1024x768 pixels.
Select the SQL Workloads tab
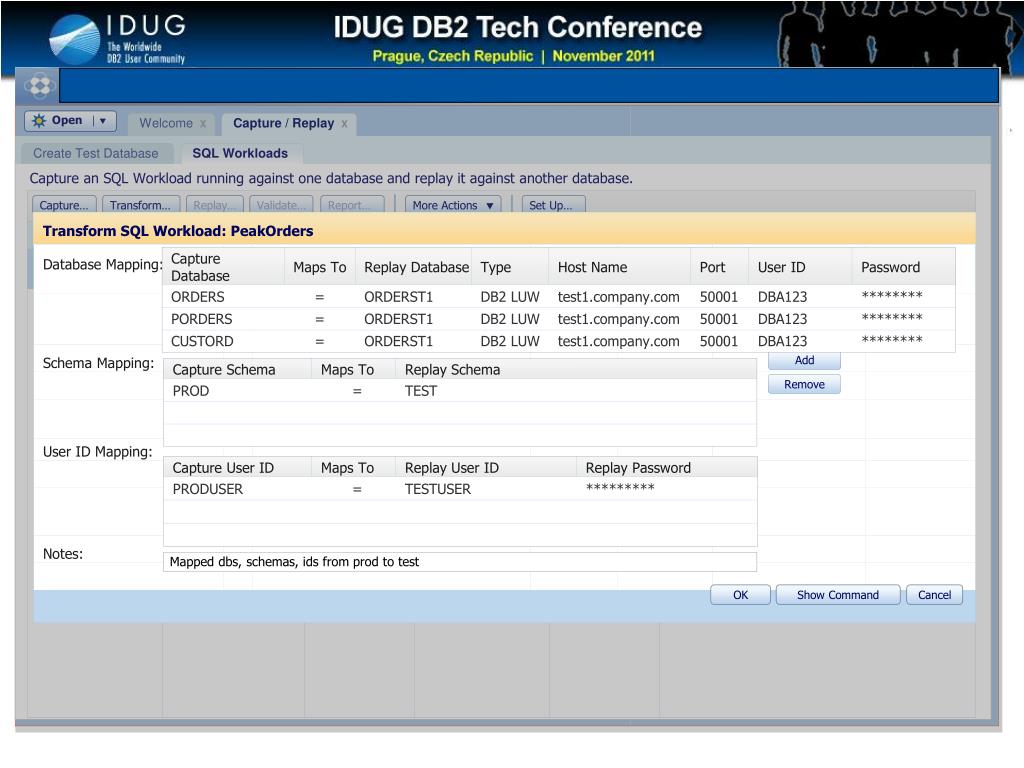(240, 153)
